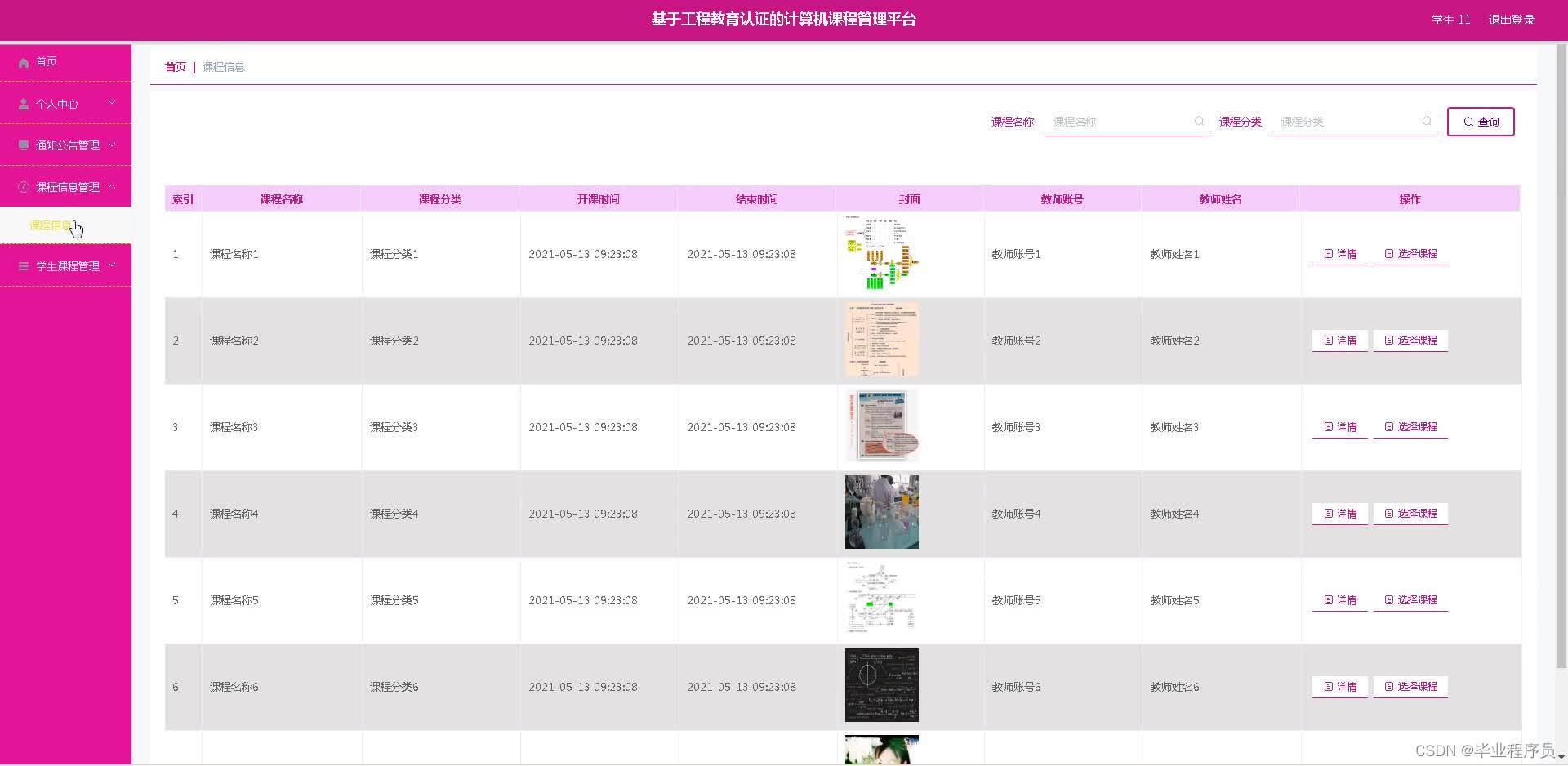Click the 教师姓名 column header

tap(1221, 199)
